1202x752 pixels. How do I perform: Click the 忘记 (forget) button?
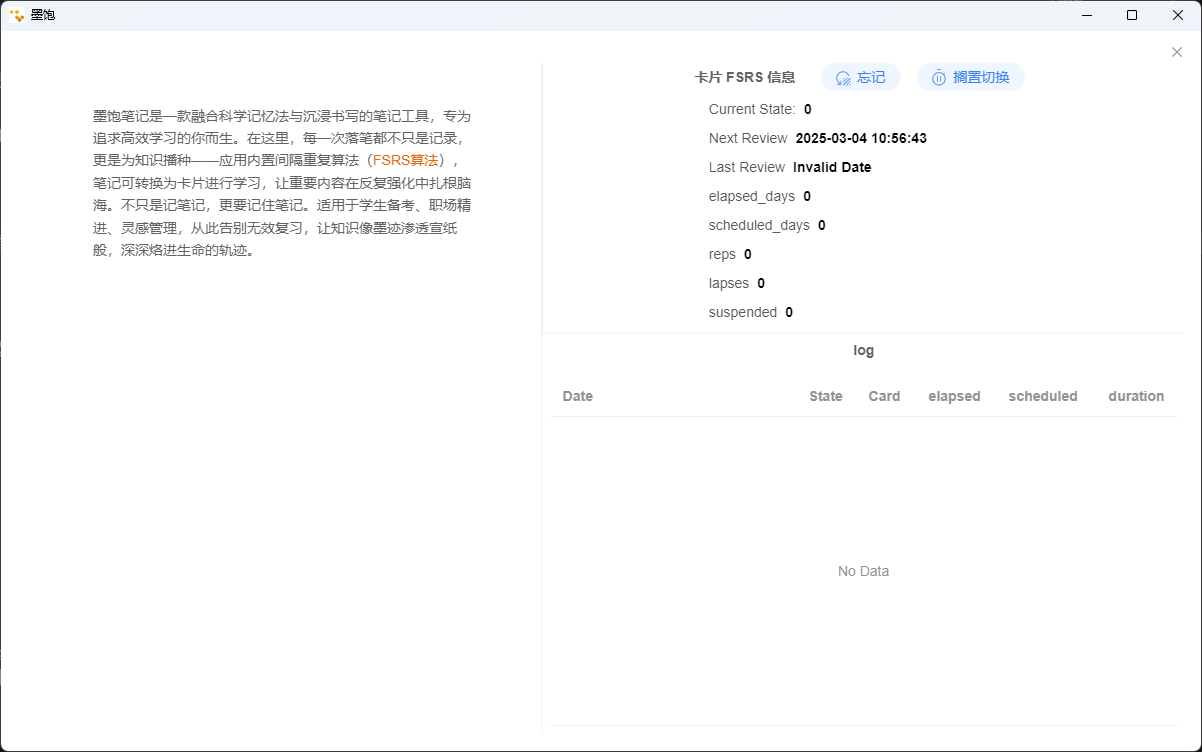[861, 77]
